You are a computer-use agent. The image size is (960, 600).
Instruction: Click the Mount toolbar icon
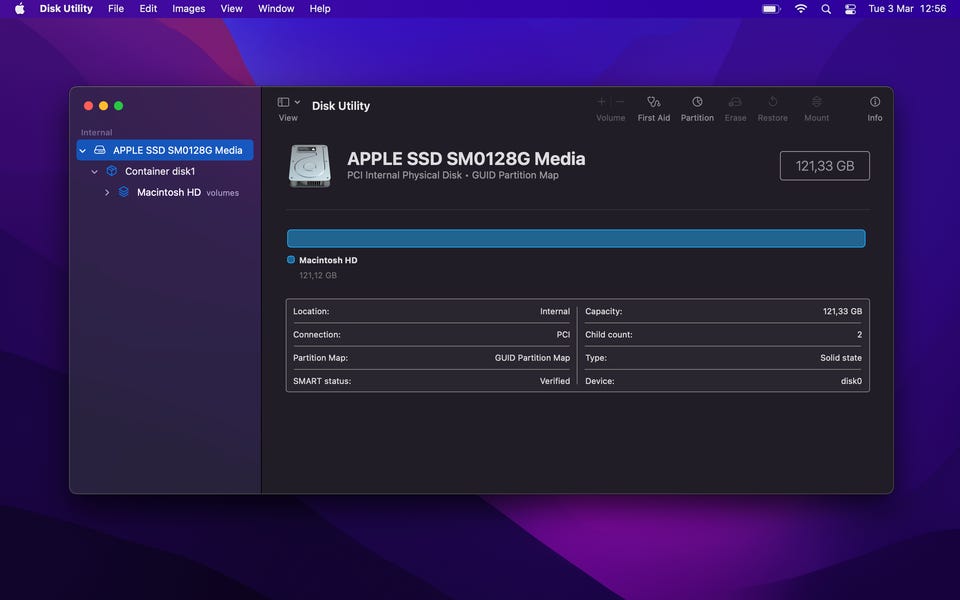[x=816, y=108]
